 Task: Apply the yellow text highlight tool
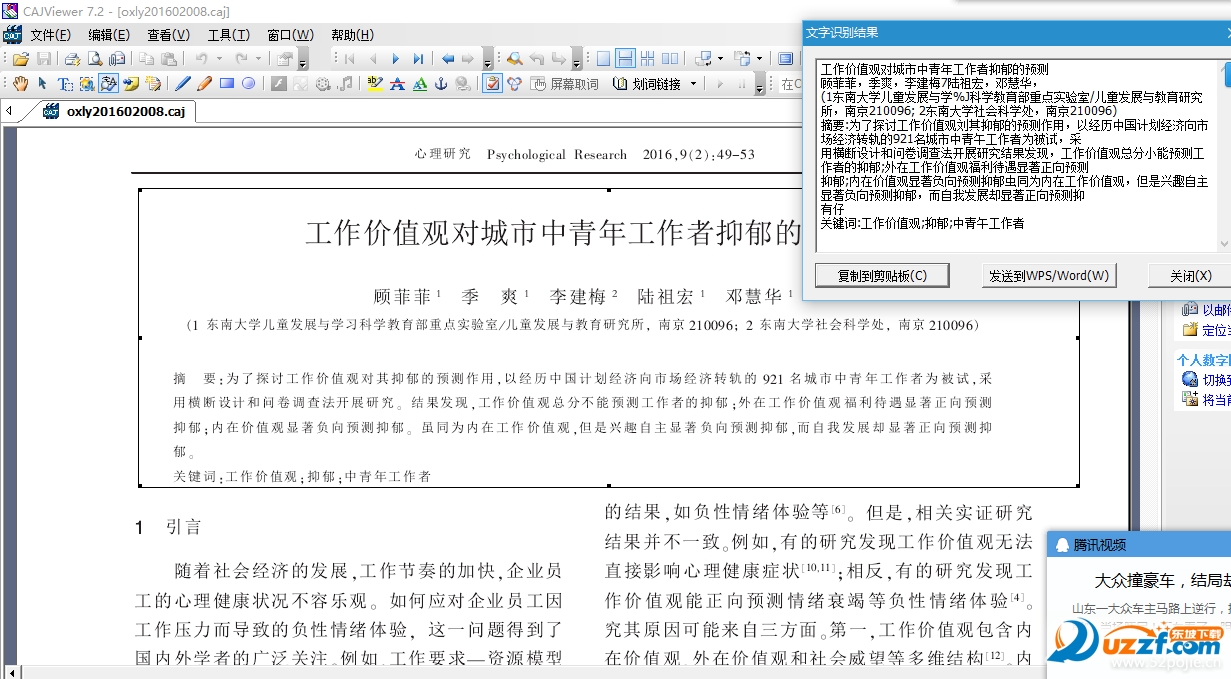tap(374, 83)
